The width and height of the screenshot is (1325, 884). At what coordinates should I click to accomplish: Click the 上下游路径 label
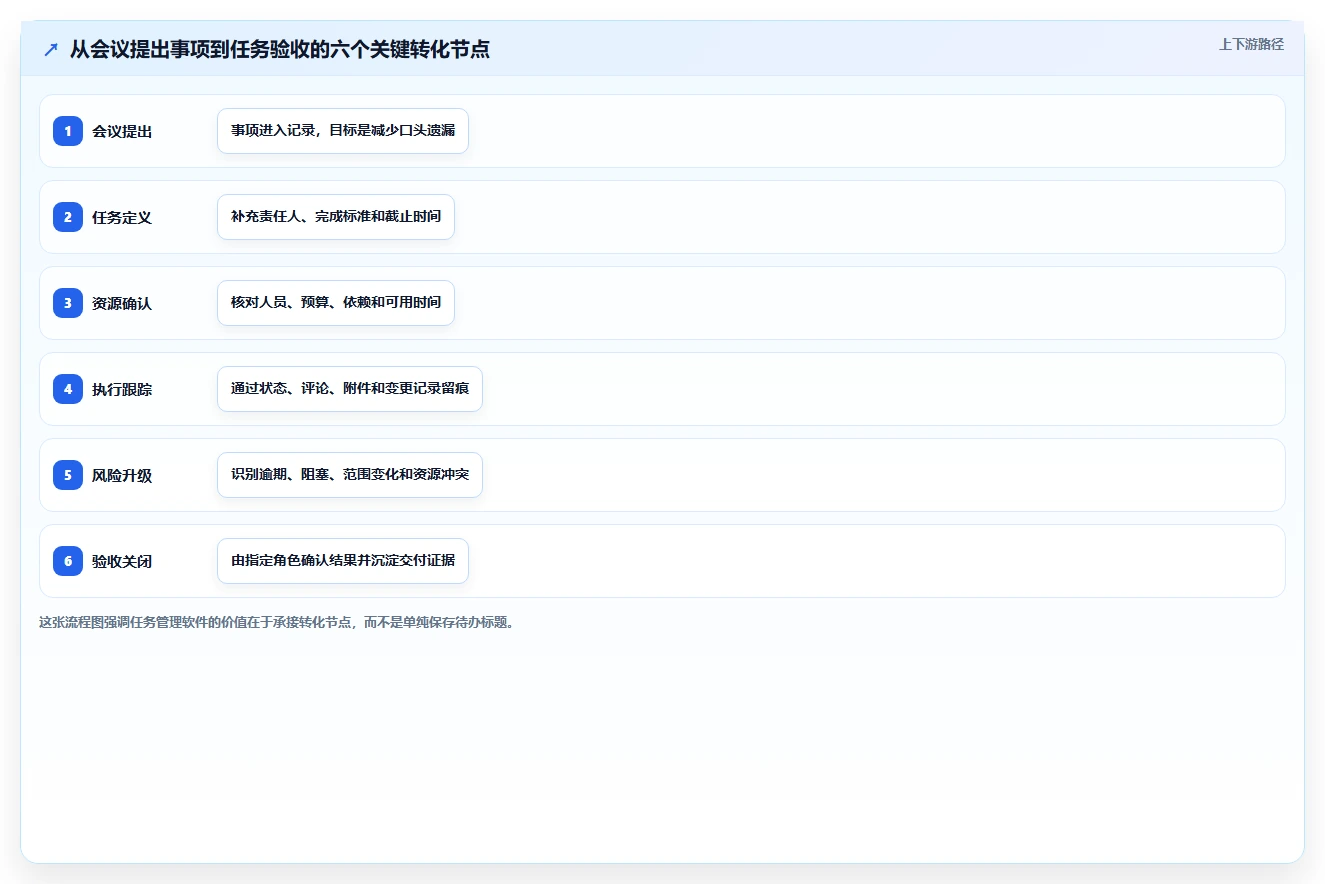(1251, 44)
